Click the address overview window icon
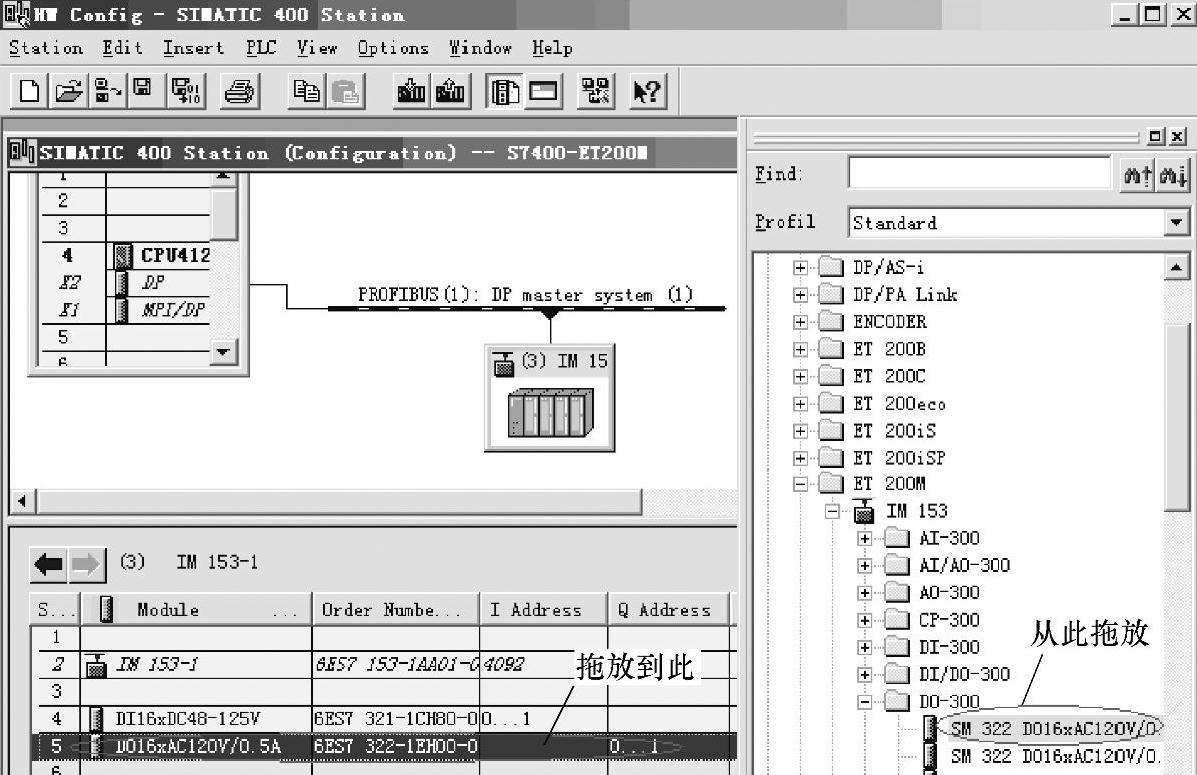 [544, 92]
